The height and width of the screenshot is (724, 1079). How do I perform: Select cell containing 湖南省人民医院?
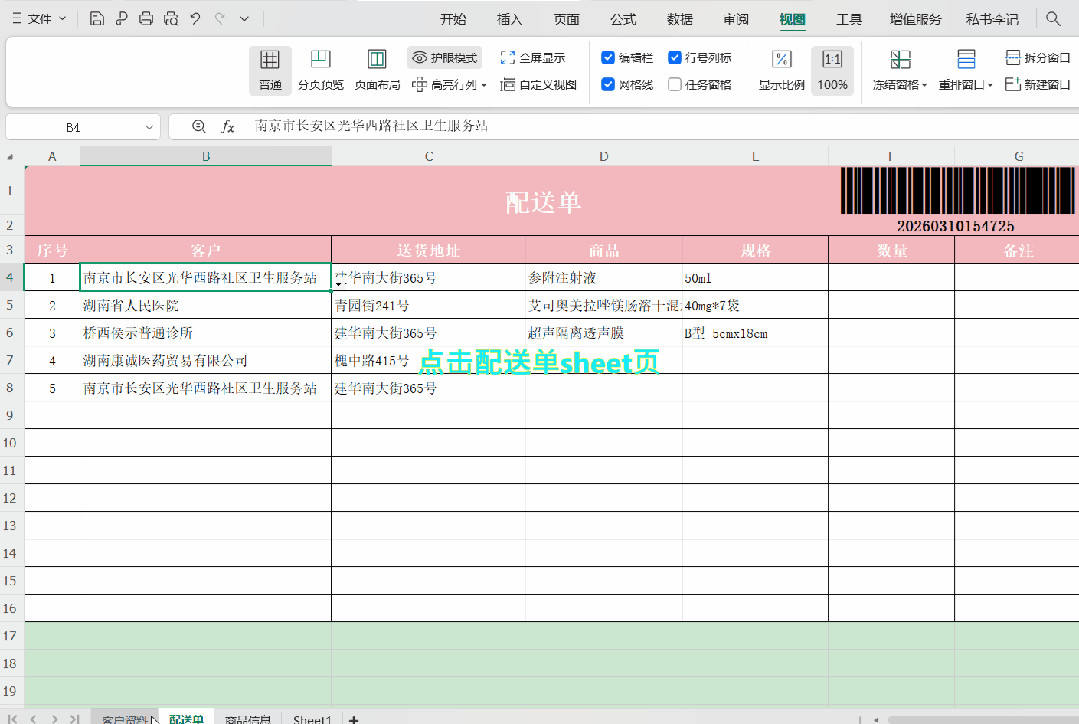[x=206, y=305]
